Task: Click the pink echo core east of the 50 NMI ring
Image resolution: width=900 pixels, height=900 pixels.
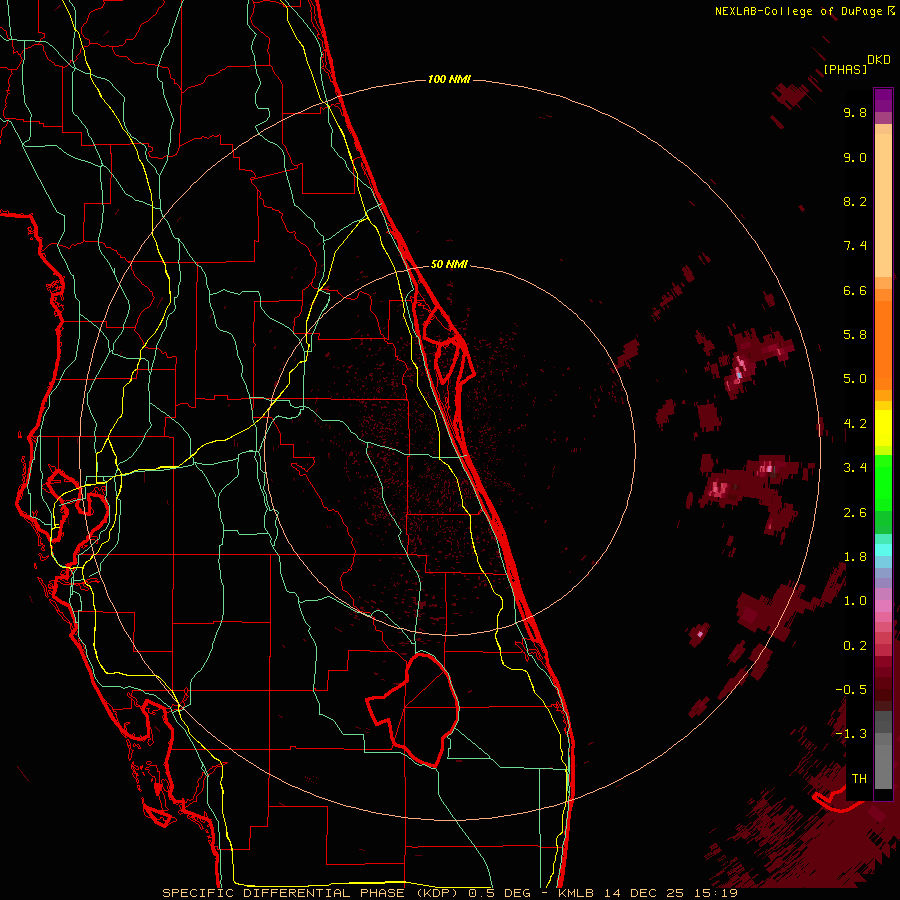Action: (740, 370)
